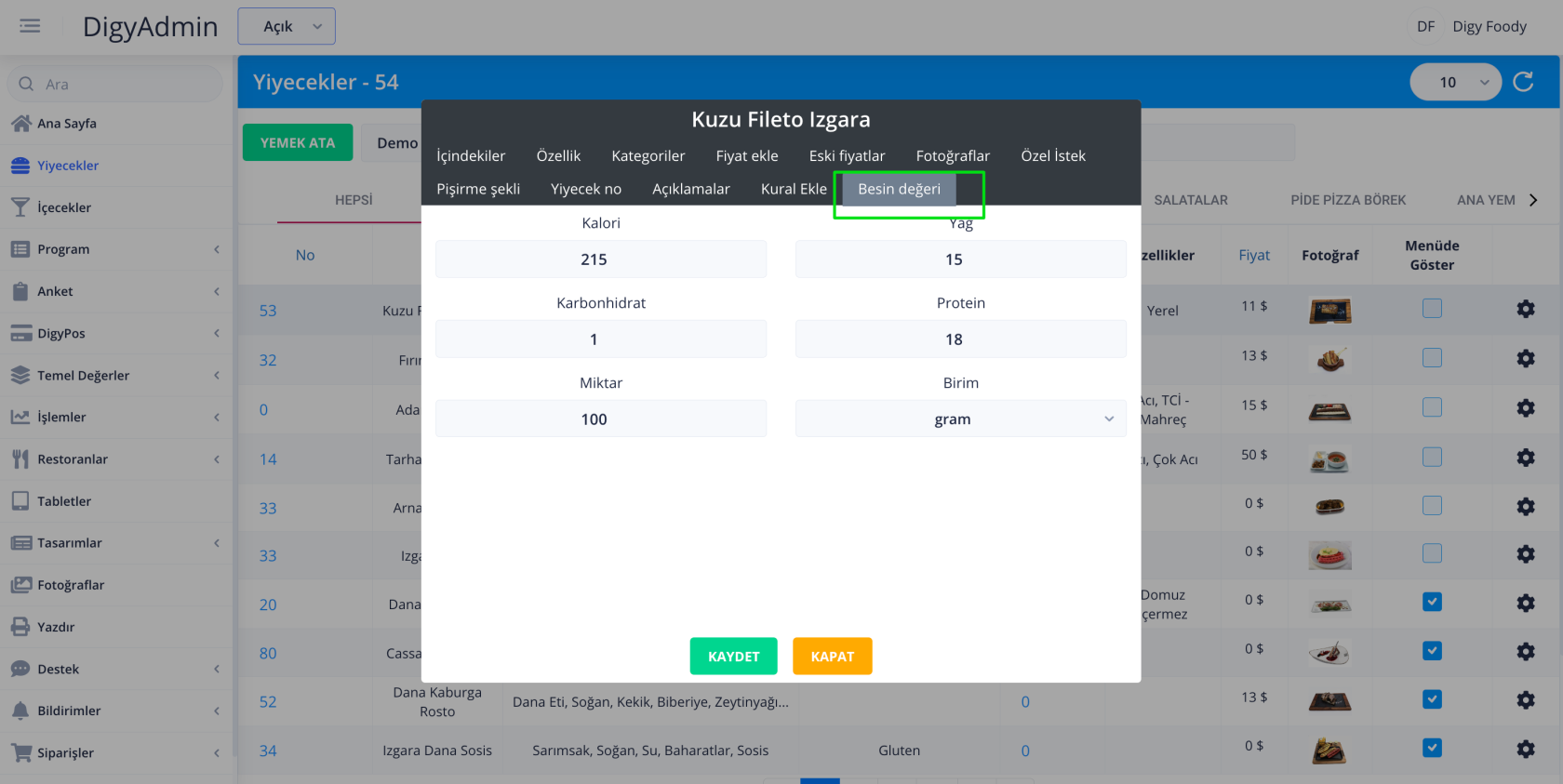Viewport: 1563px width, 784px height.
Task: Open settings gear for item 52
Action: pyautogui.click(x=1525, y=700)
